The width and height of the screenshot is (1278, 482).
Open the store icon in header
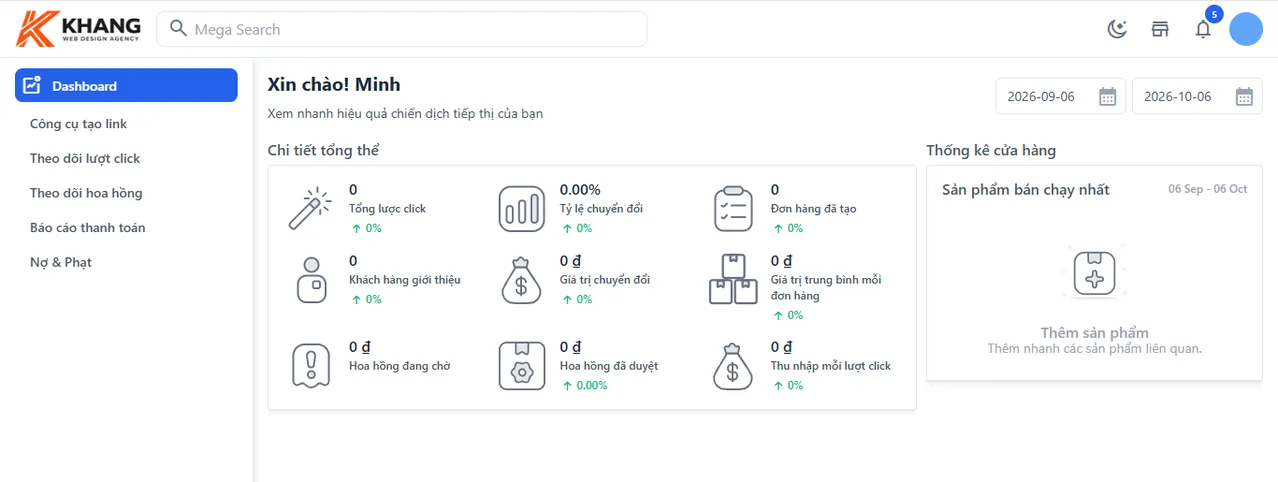(x=1160, y=29)
